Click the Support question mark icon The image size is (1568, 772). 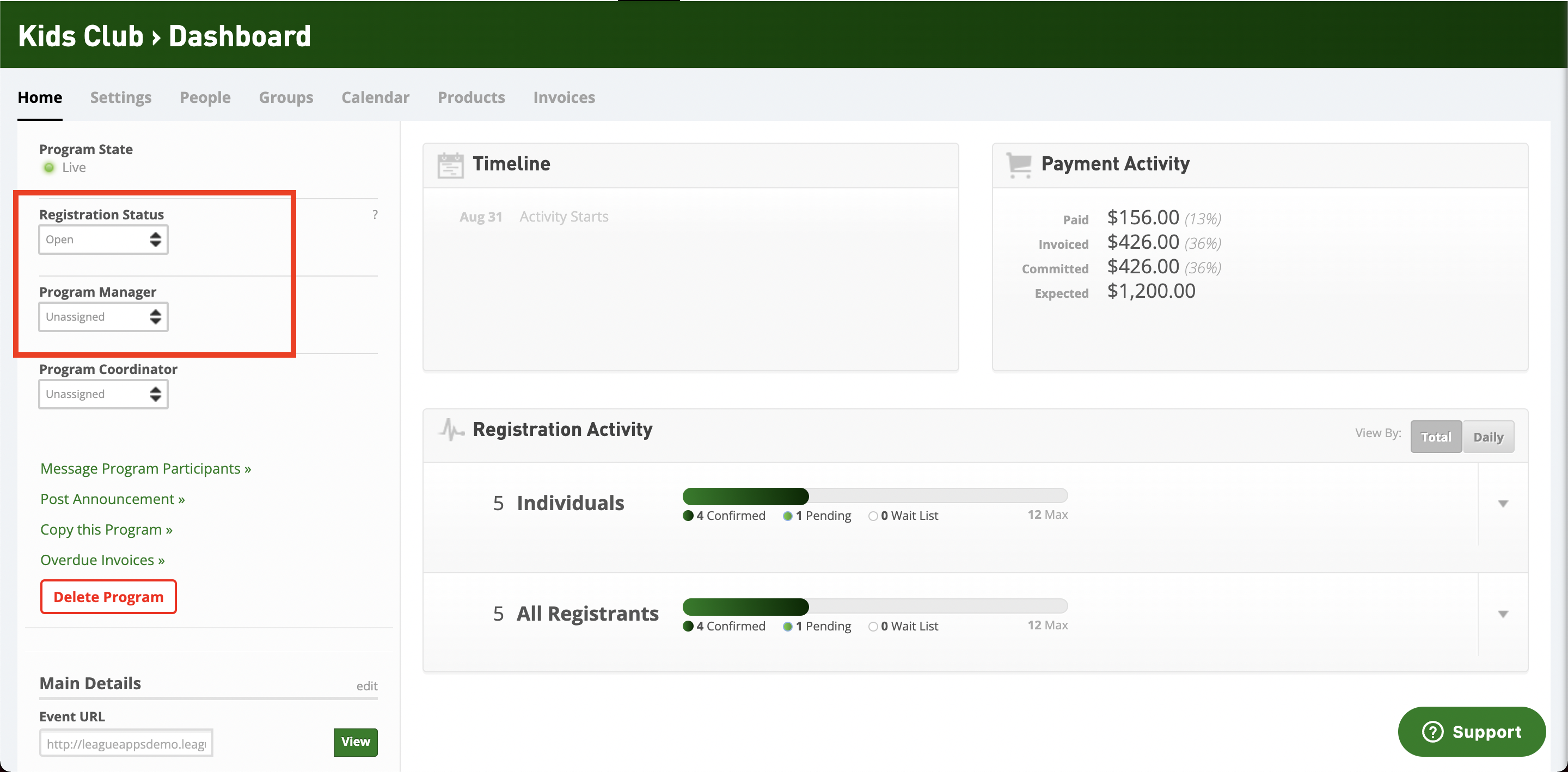1432,731
